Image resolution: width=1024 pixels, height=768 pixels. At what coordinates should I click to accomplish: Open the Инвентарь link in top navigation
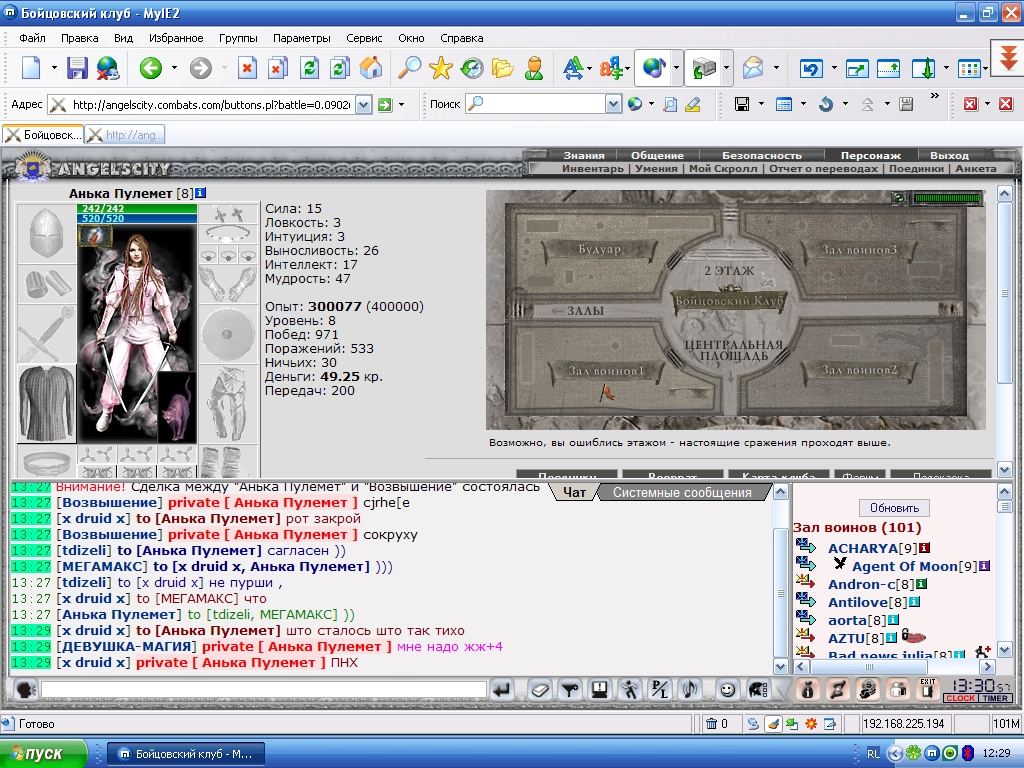592,168
